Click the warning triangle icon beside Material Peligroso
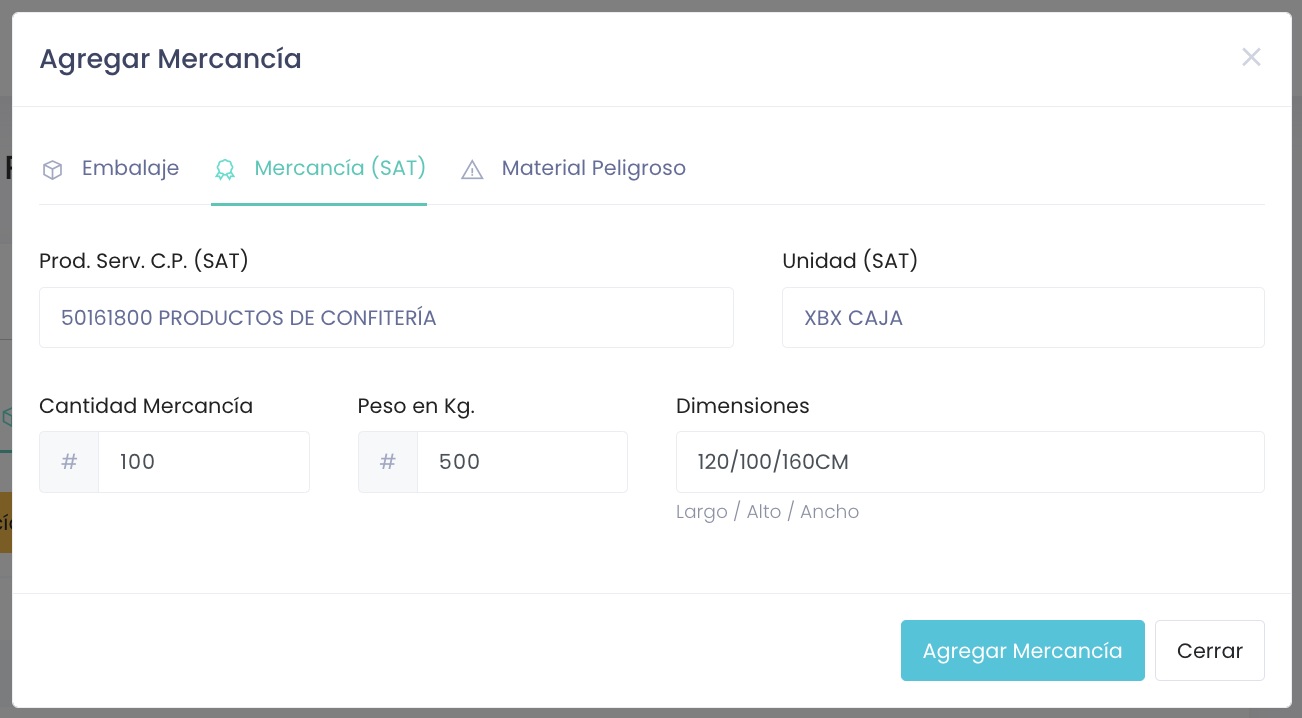The width and height of the screenshot is (1302, 718). (x=471, y=168)
